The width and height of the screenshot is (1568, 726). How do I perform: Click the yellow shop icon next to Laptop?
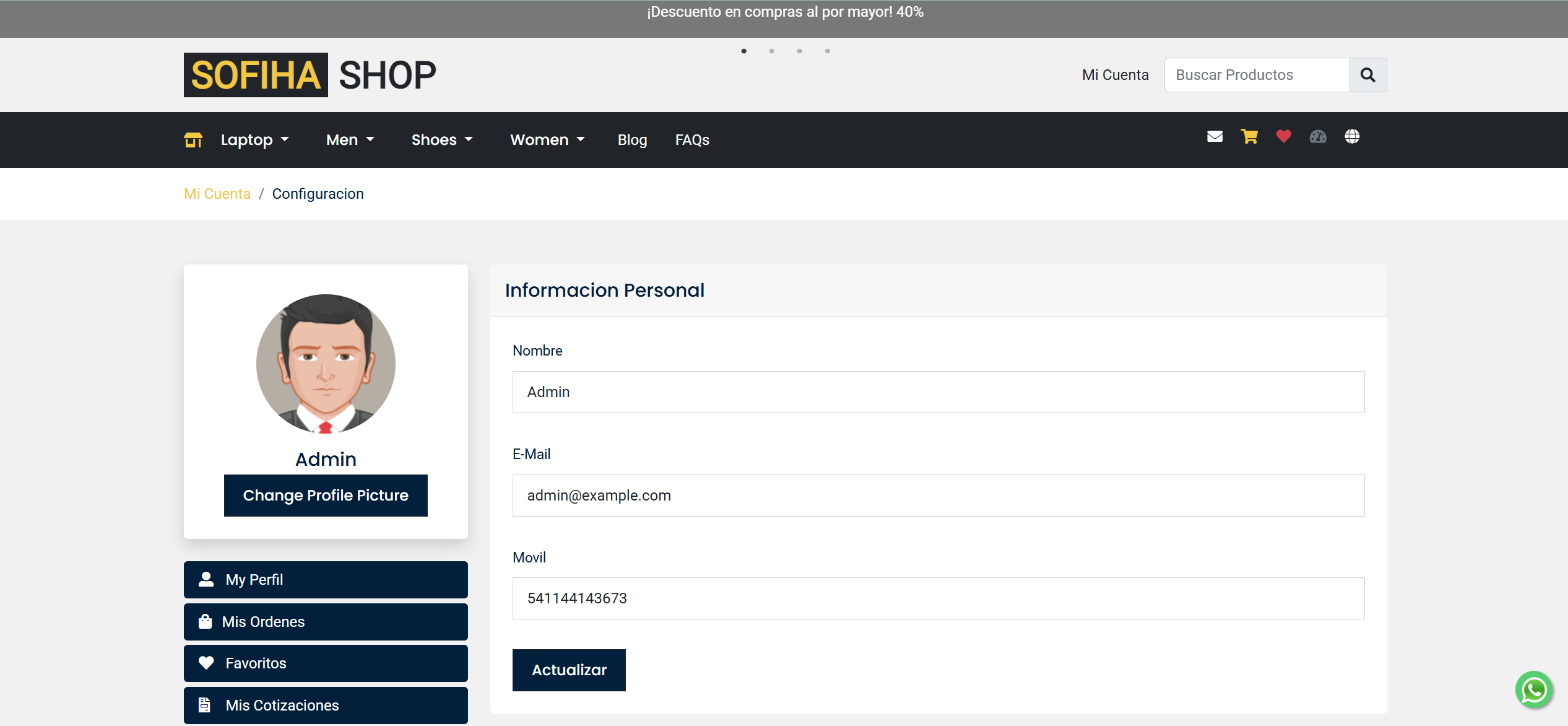(x=193, y=139)
